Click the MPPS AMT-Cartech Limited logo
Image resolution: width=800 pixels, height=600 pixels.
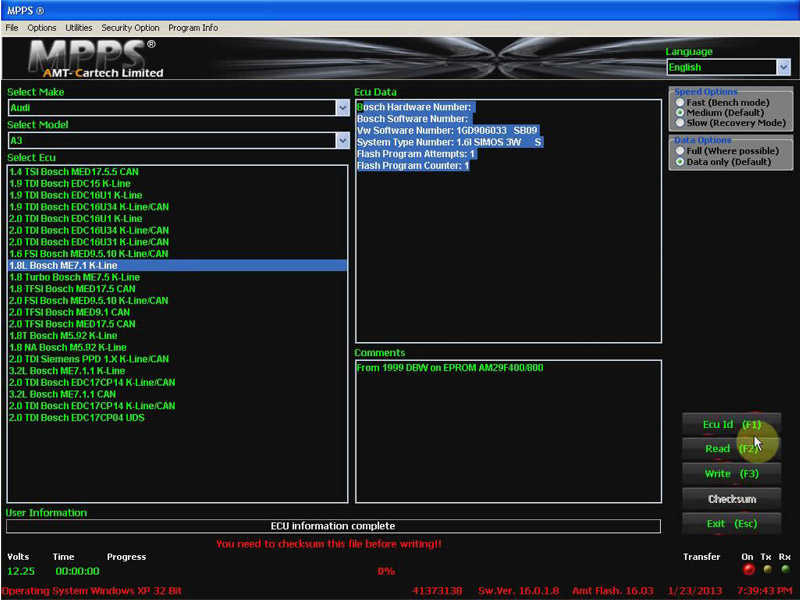click(95, 58)
